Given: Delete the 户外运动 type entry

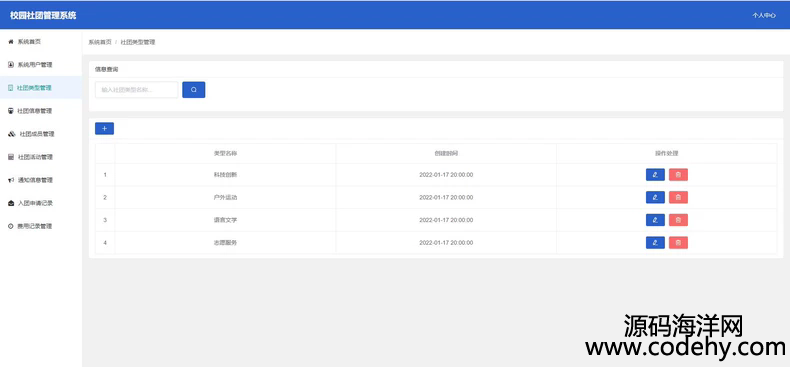Looking at the screenshot, I should point(678,198).
